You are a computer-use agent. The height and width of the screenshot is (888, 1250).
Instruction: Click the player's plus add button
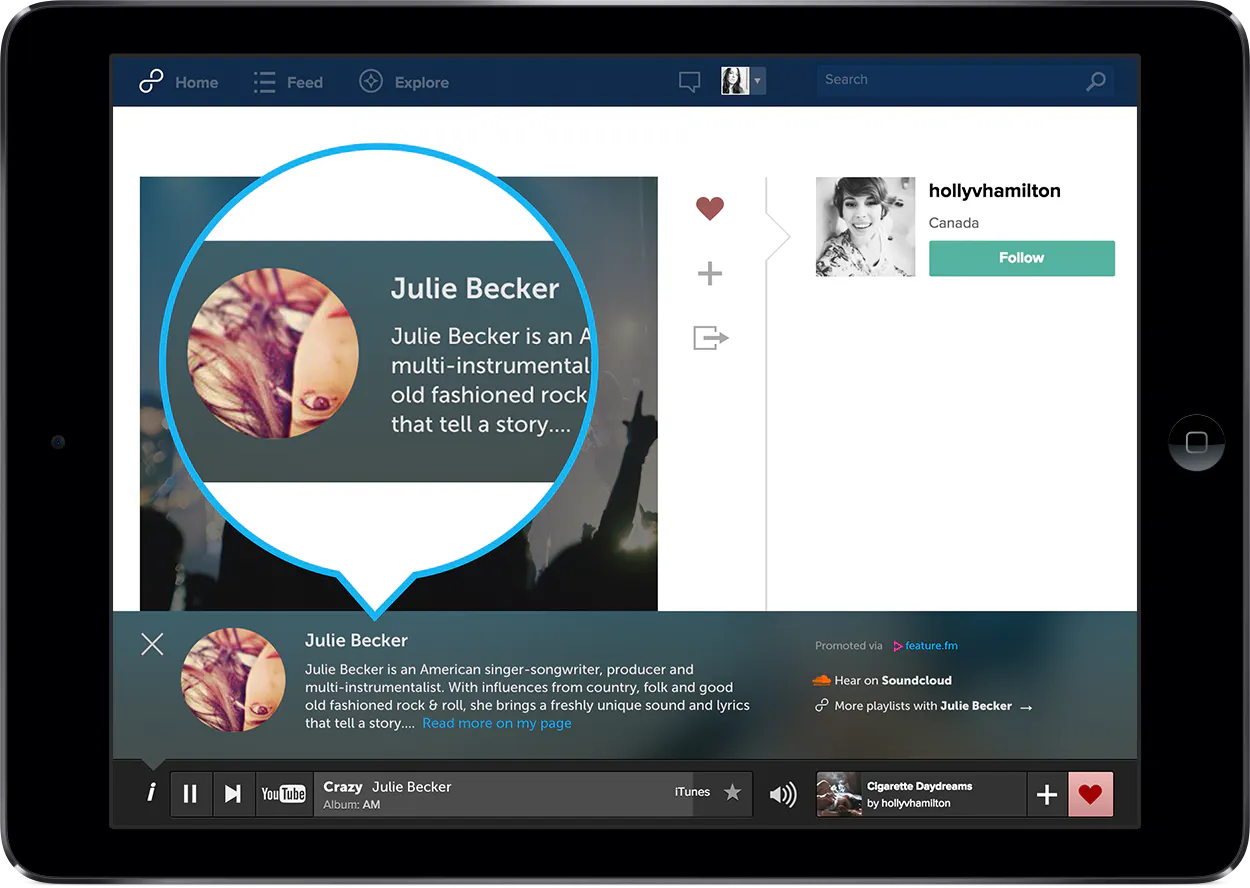(x=1047, y=795)
